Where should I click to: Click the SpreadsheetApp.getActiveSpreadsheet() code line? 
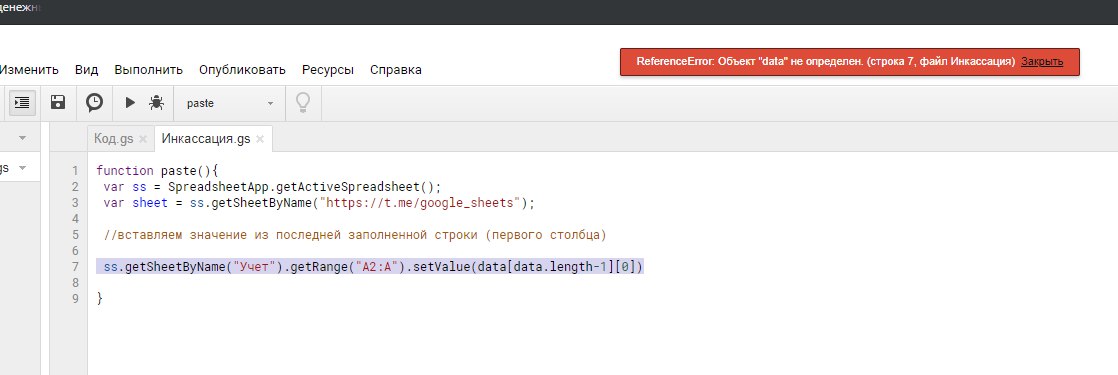272,187
